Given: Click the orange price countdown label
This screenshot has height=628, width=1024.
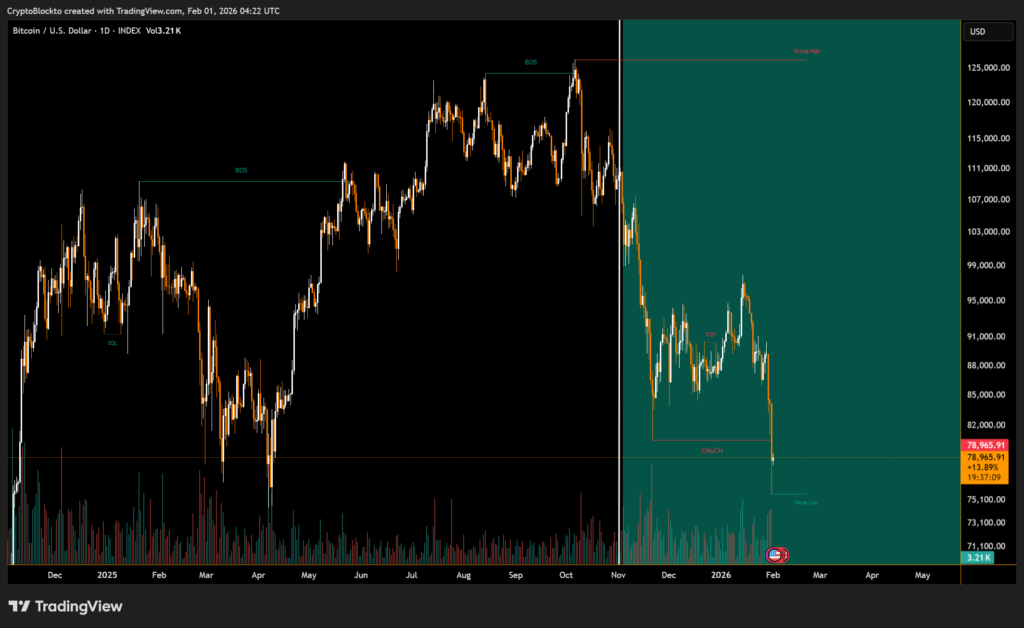Looking at the screenshot, I should 985,468.
